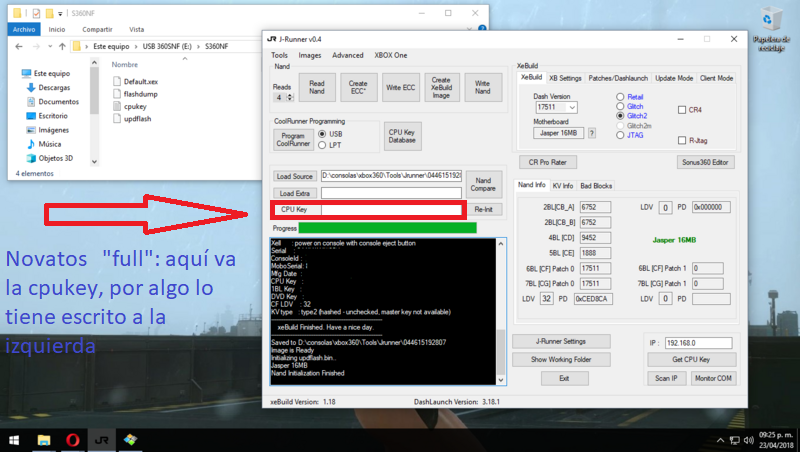Select Imágenes in Explorer sidebar
This screenshot has width=800, height=452.
click(x=53, y=130)
